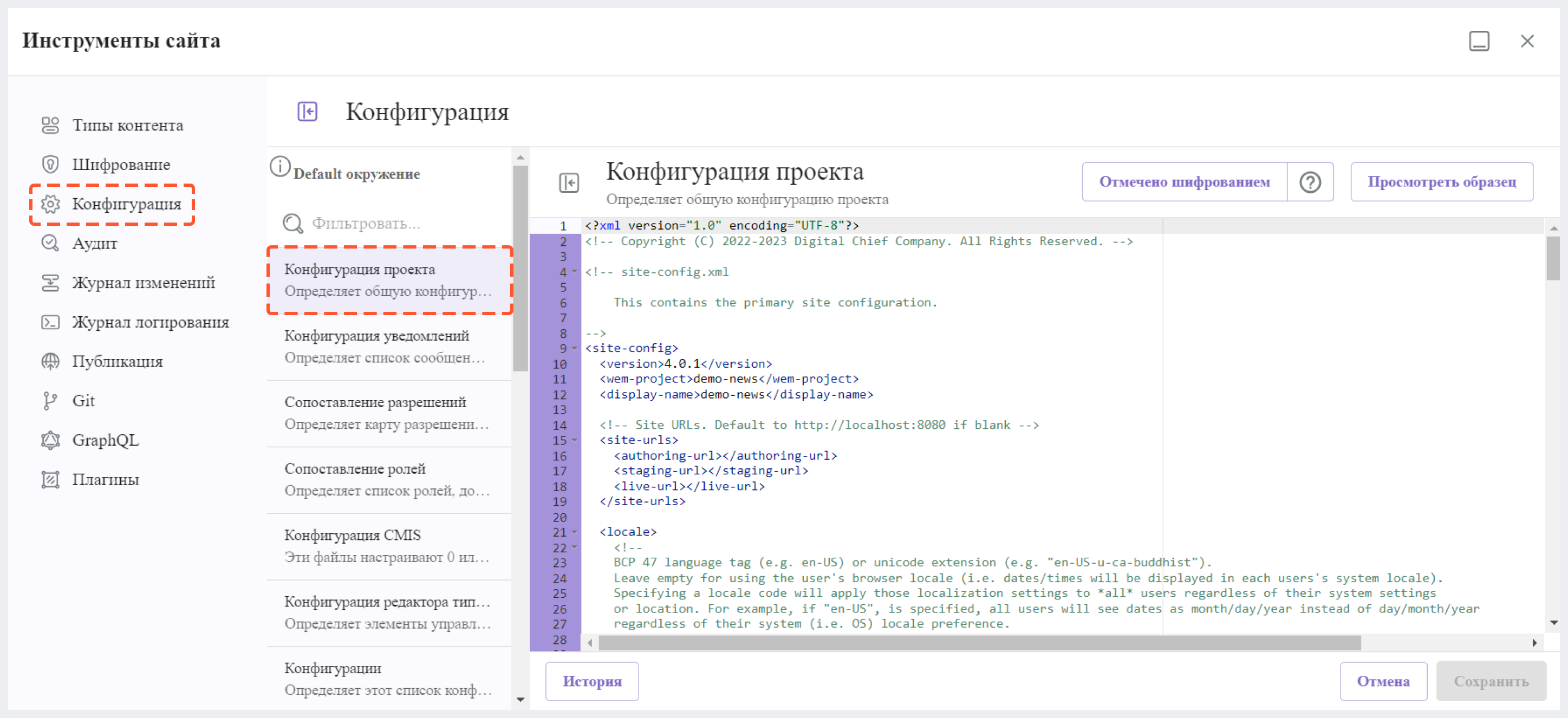Viewport: 1568px width, 718px height.
Task: Click Отмечено шифрованием button
Action: click(1184, 182)
